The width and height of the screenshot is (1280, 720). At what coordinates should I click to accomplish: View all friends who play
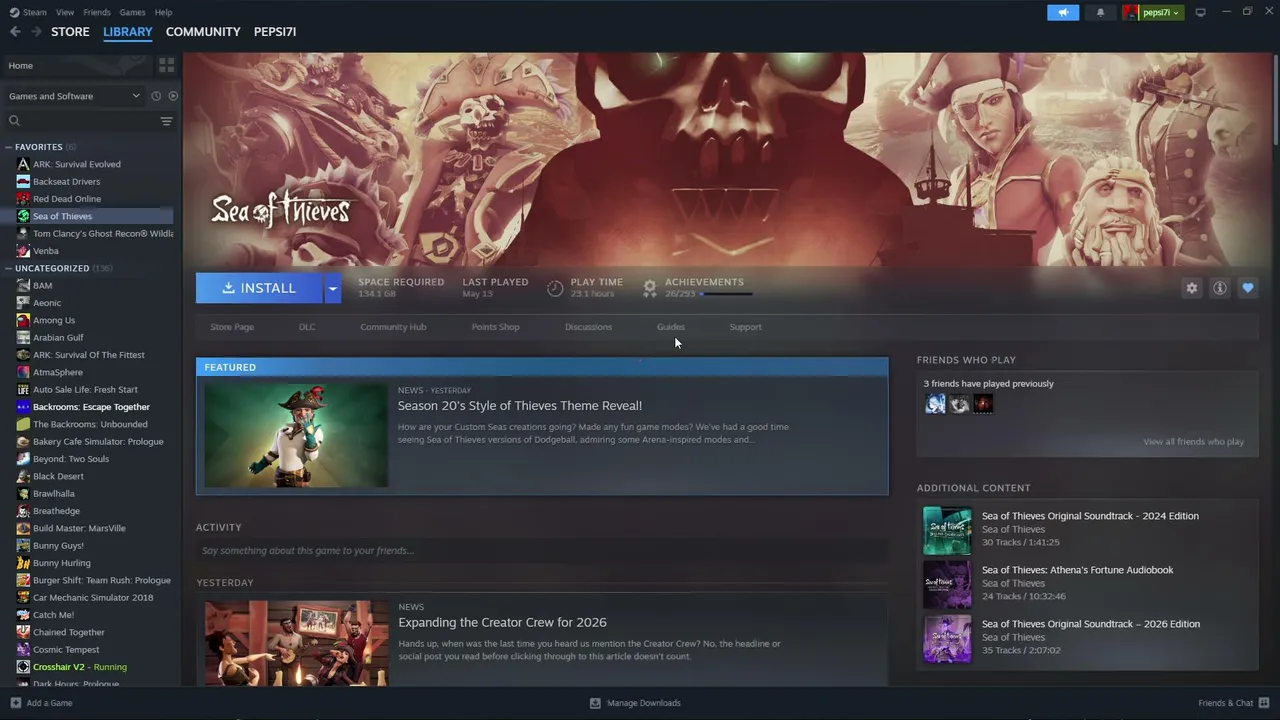(x=1194, y=442)
